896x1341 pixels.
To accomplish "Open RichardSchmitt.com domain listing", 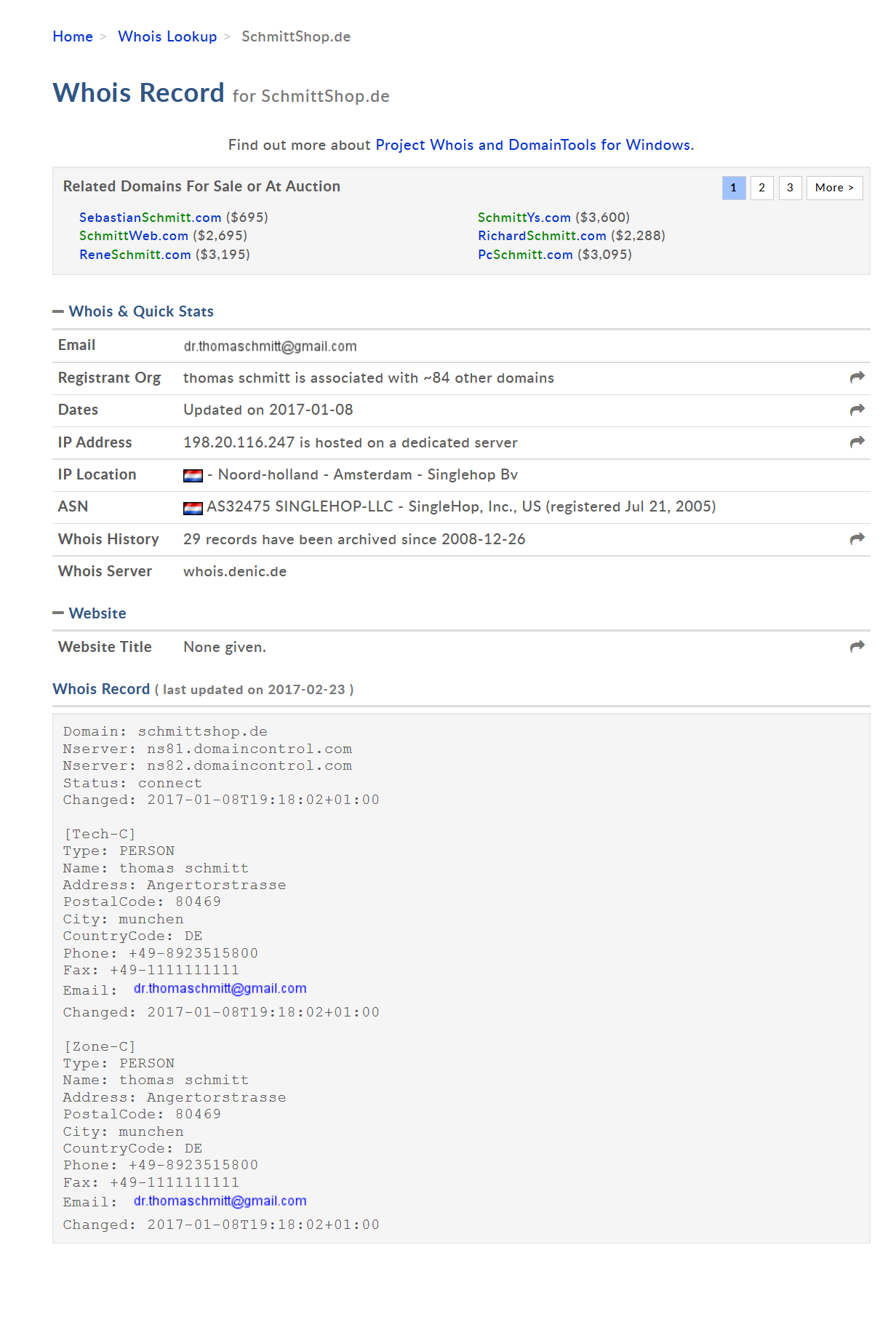I will pos(542,236).
